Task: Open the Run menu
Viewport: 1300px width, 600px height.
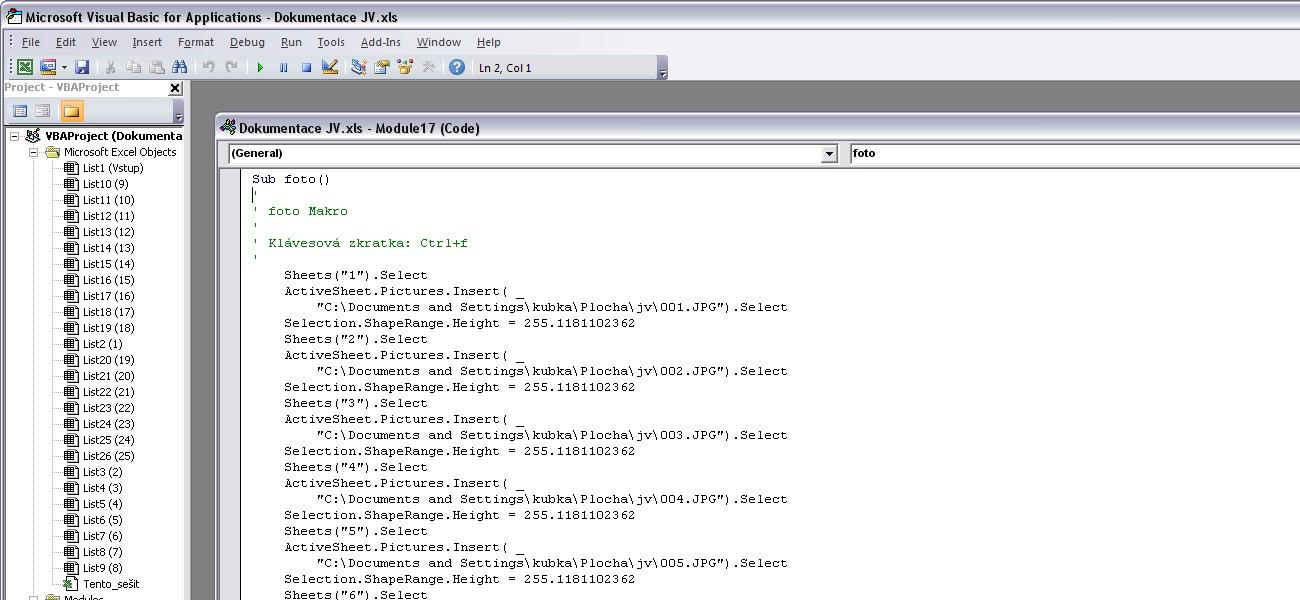Action: tap(291, 42)
